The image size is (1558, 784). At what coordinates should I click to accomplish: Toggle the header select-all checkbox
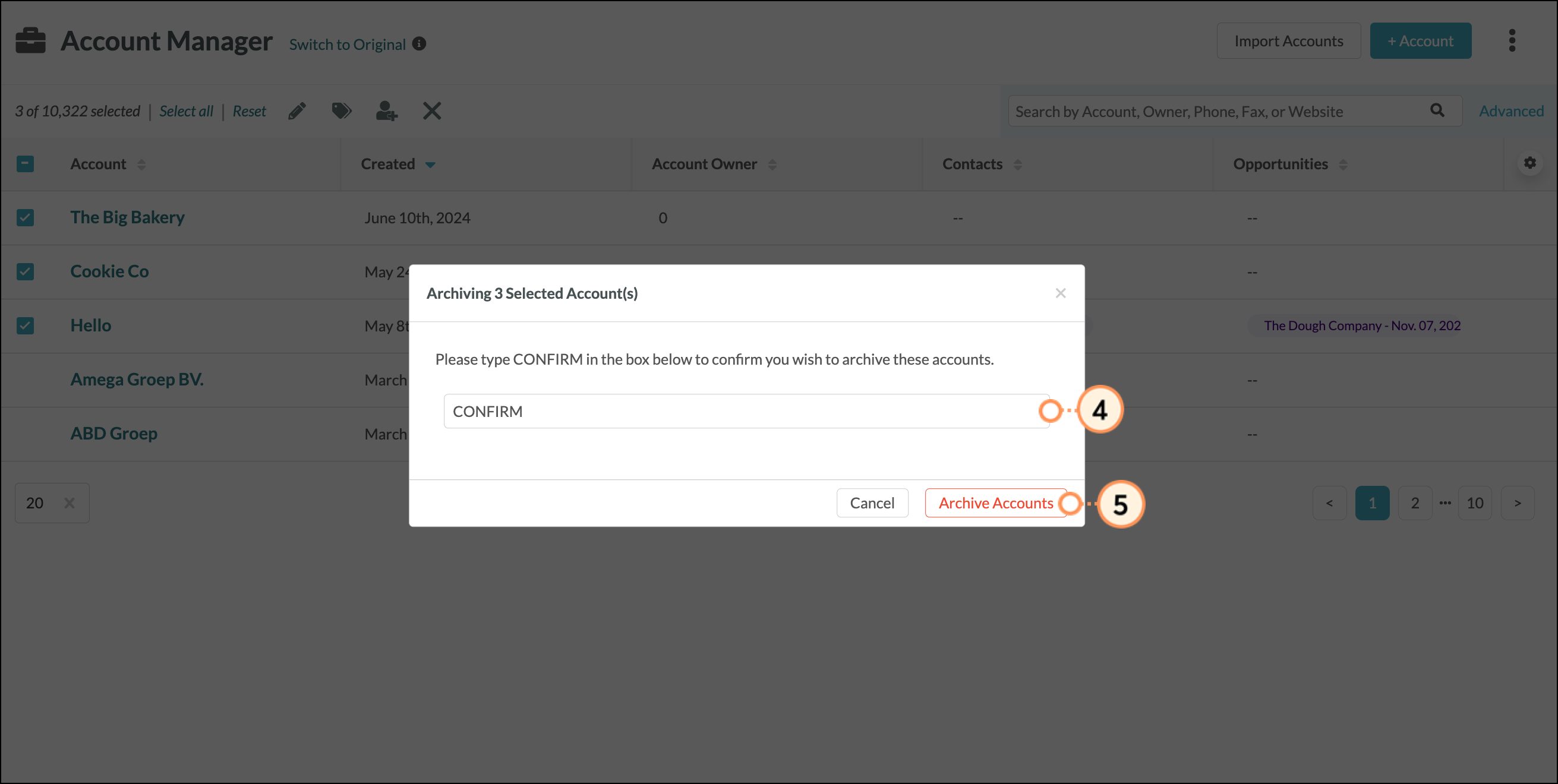coord(26,164)
